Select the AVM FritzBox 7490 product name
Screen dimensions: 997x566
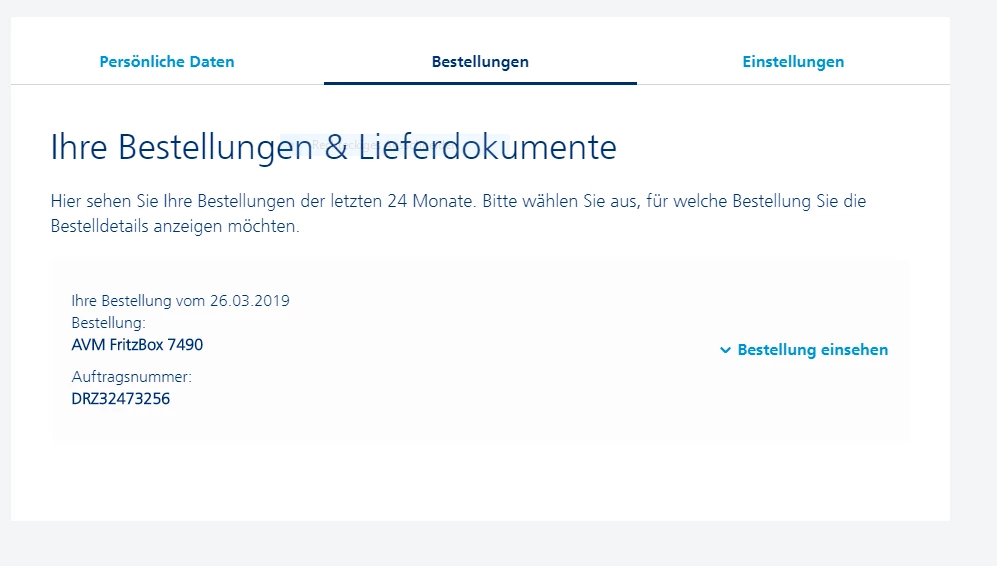click(x=137, y=345)
